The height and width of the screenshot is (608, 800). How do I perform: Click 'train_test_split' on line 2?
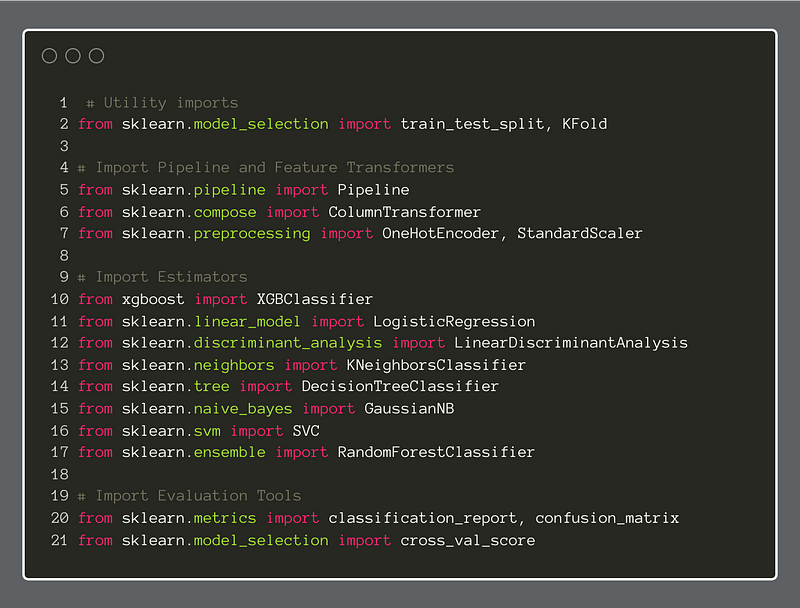click(x=471, y=124)
